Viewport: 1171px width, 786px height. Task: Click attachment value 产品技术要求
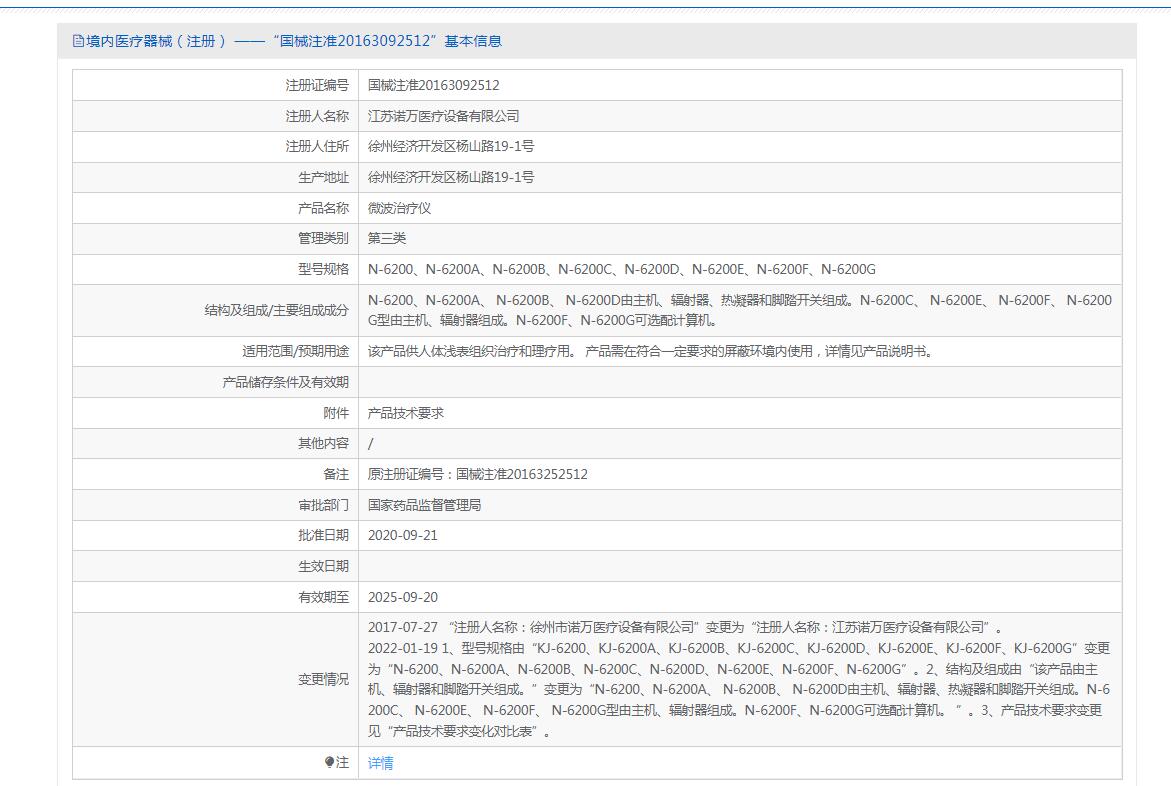click(x=405, y=413)
